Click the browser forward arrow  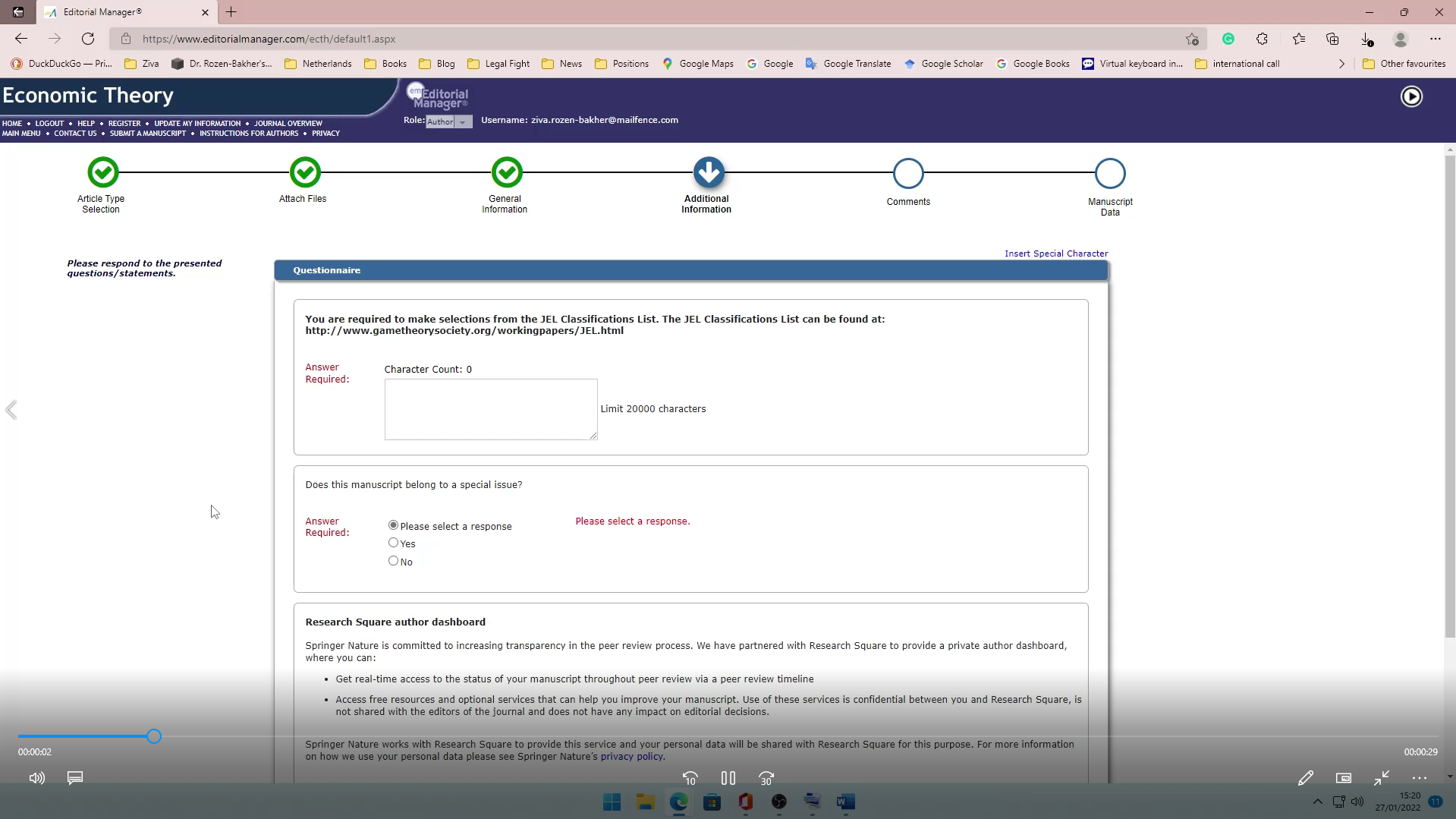pyautogui.click(x=55, y=39)
